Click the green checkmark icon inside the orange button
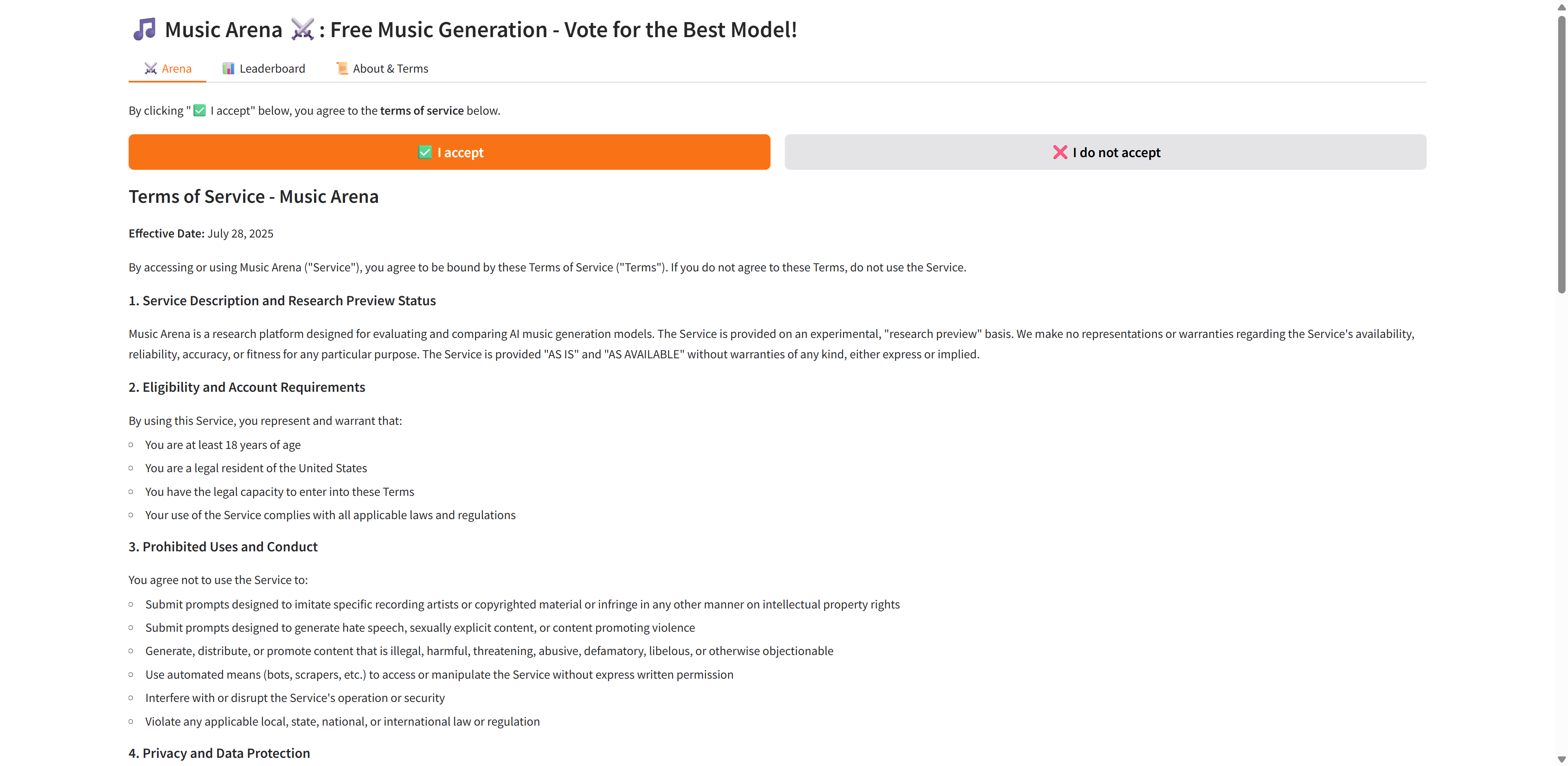 [425, 152]
